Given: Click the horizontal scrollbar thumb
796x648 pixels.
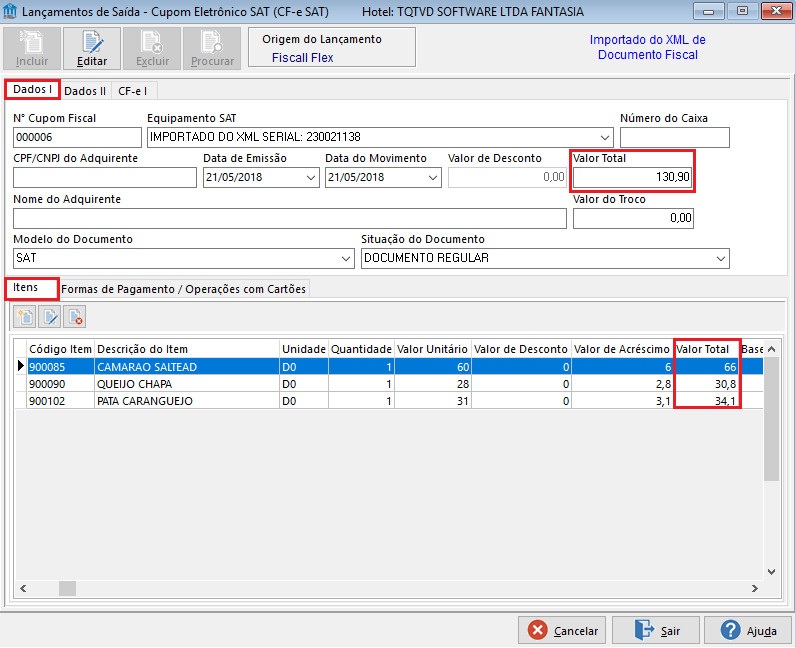Looking at the screenshot, I should pyautogui.click(x=67, y=589).
